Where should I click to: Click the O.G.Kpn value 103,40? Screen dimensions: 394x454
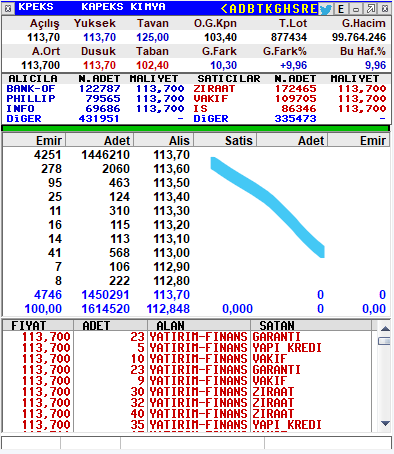click(220, 37)
